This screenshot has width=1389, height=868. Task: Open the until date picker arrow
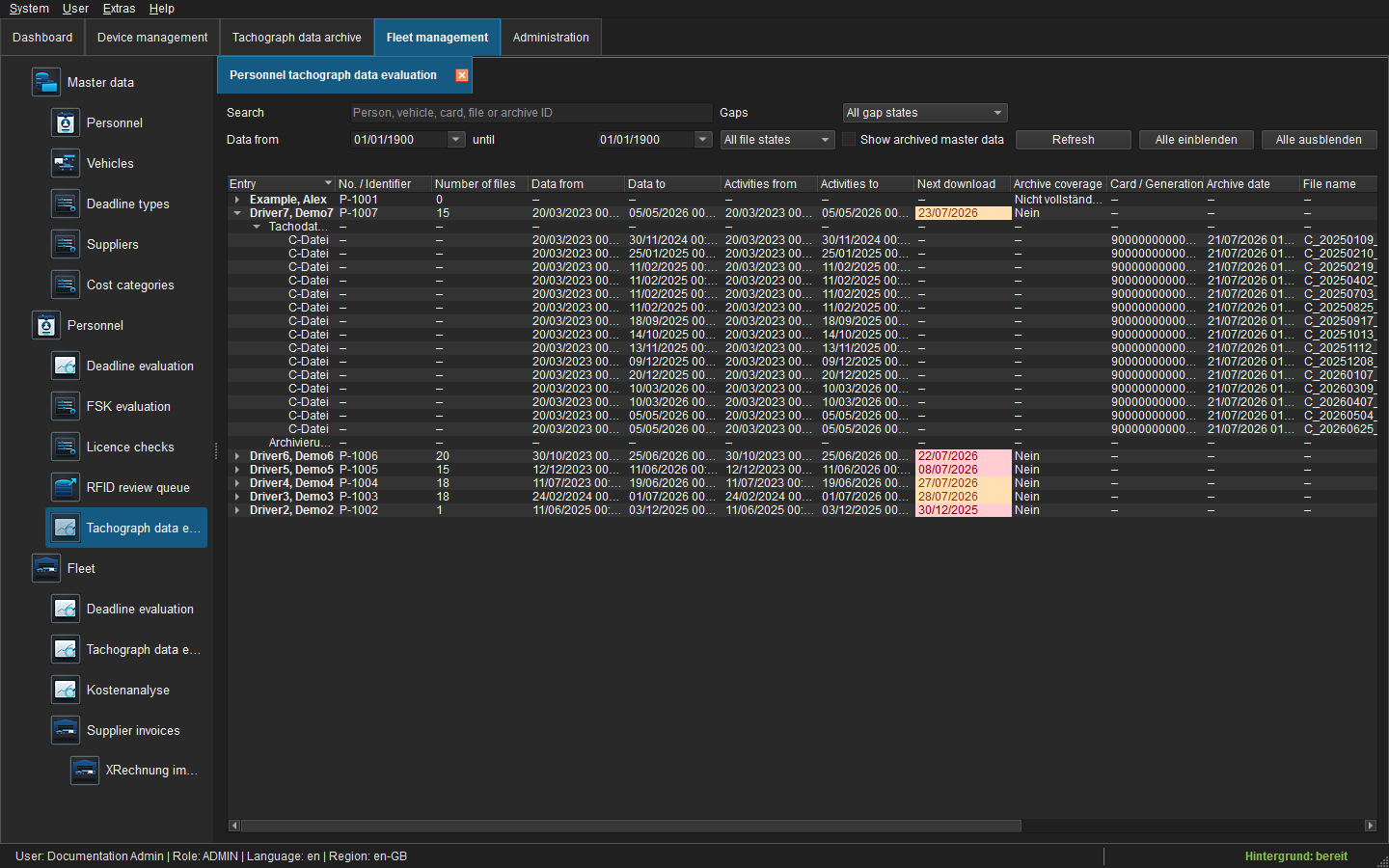coord(702,140)
